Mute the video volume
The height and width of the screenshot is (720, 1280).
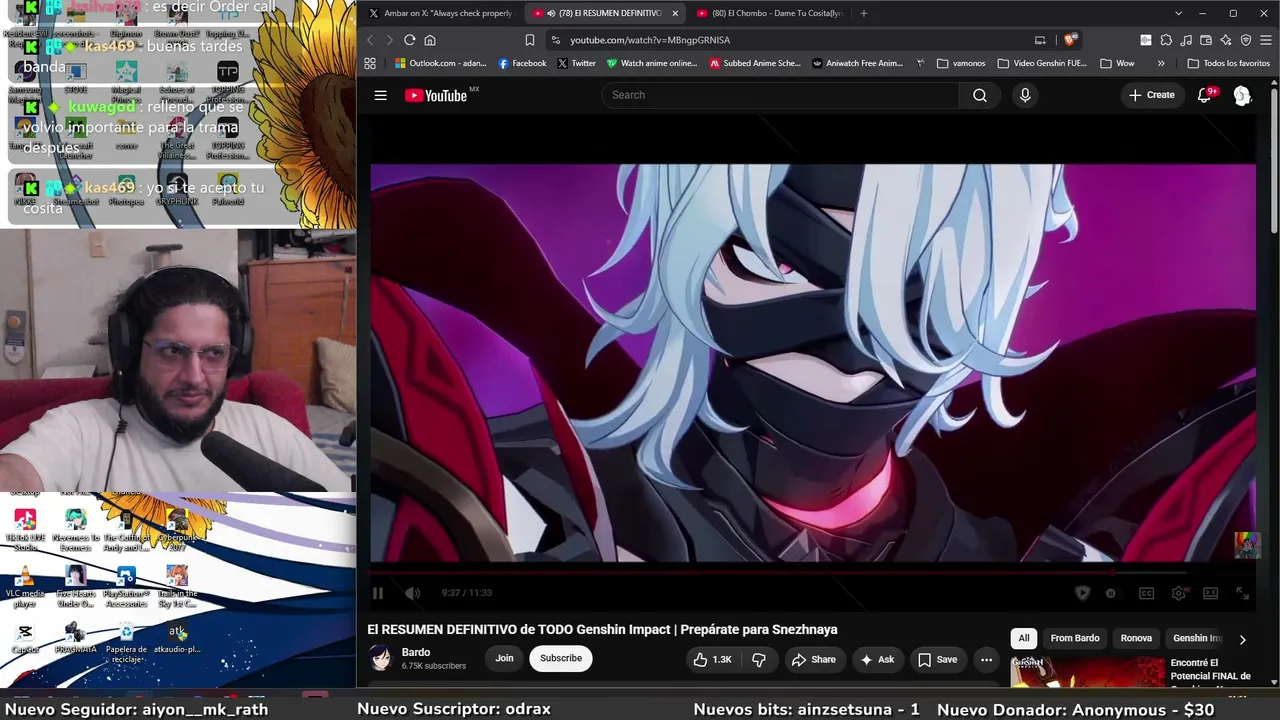click(412, 593)
